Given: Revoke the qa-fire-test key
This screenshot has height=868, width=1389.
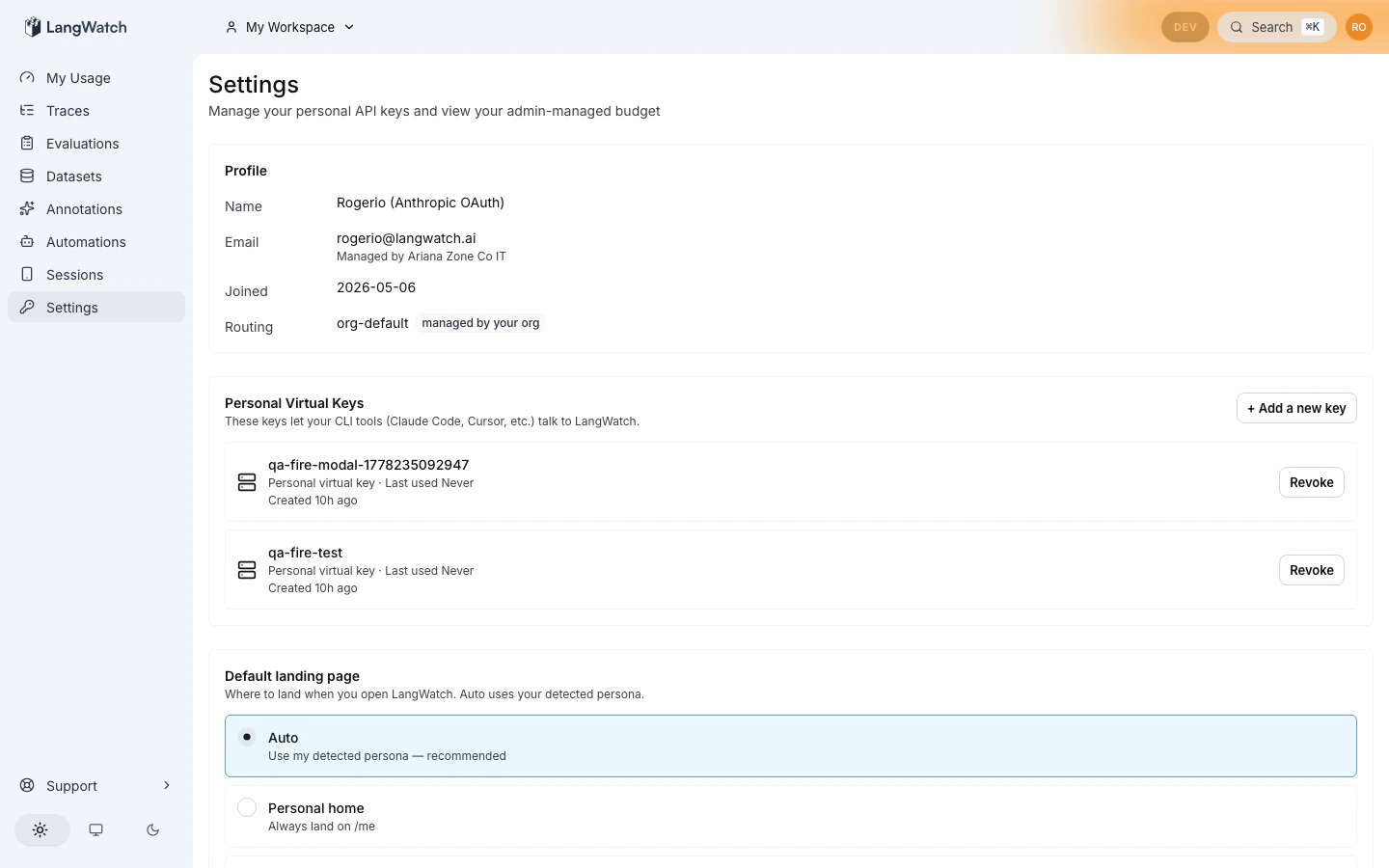Looking at the screenshot, I should (x=1312, y=570).
